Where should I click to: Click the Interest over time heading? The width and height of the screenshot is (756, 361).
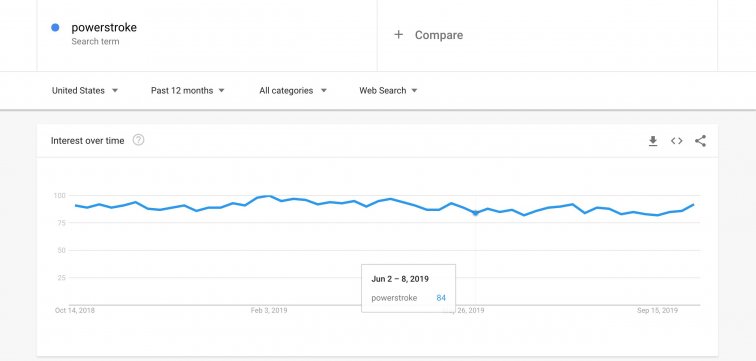click(x=87, y=141)
